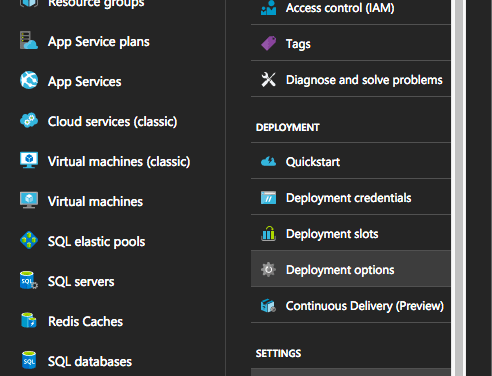Click the Virtual machines (classic) monitor icon
492x376 pixels.
click(29, 160)
